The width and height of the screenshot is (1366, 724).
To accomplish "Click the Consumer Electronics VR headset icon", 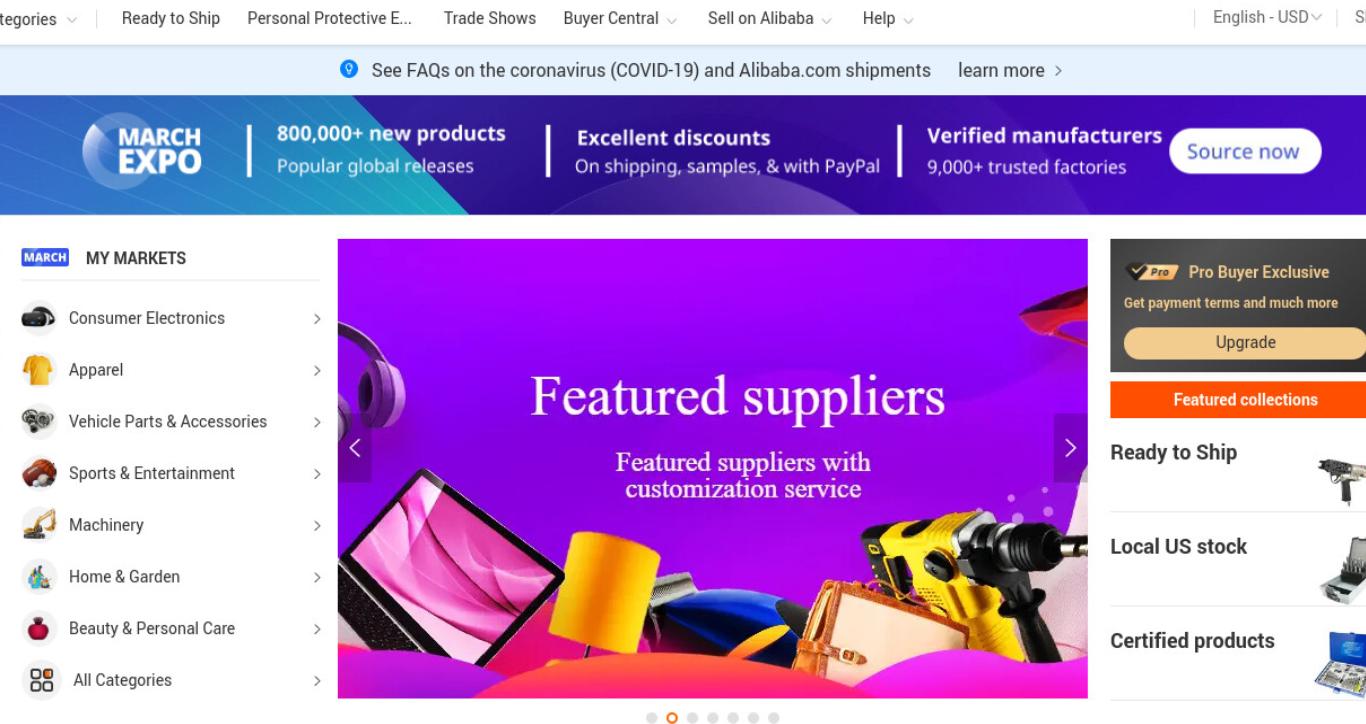I will coord(38,318).
